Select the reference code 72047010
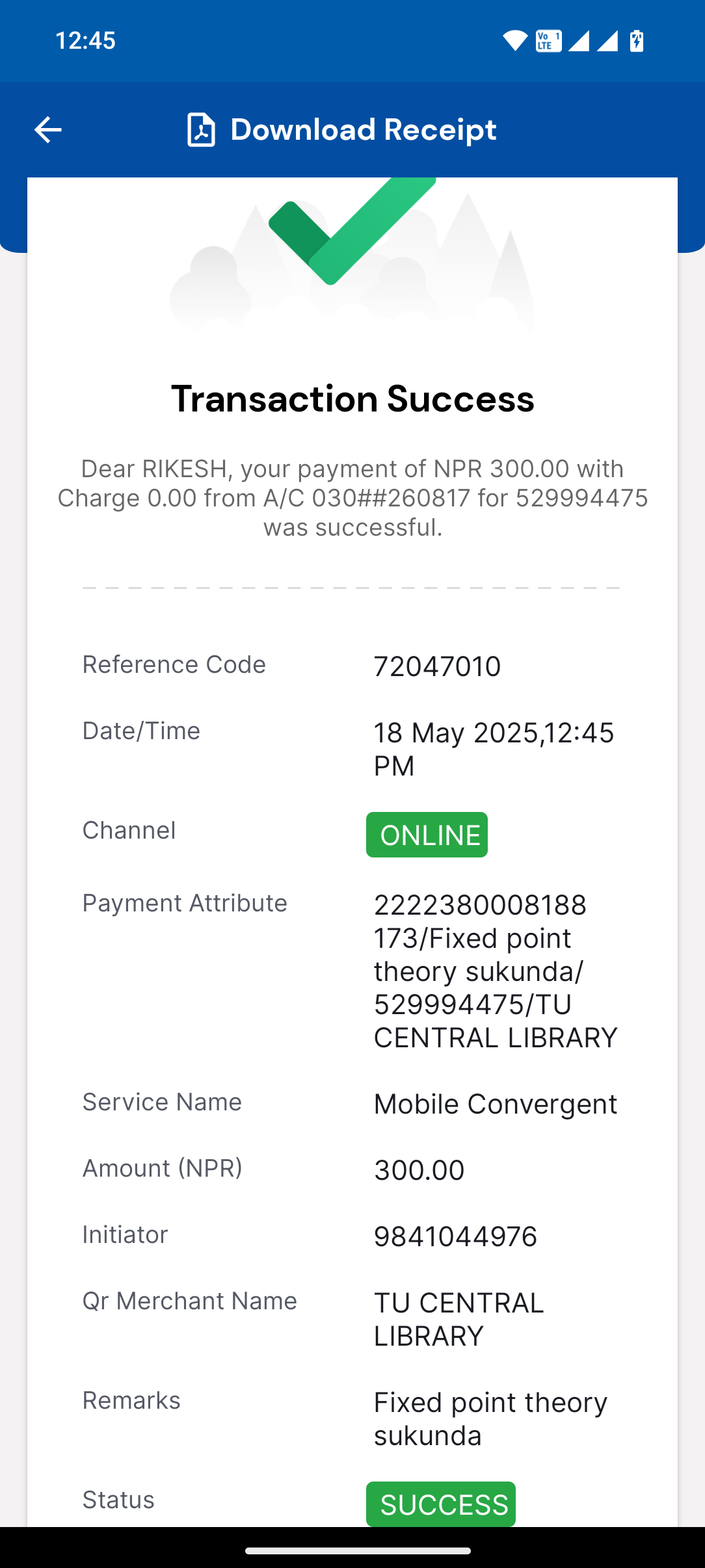Screen dimensions: 705x1568 pyautogui.click(x=437, y=666)
